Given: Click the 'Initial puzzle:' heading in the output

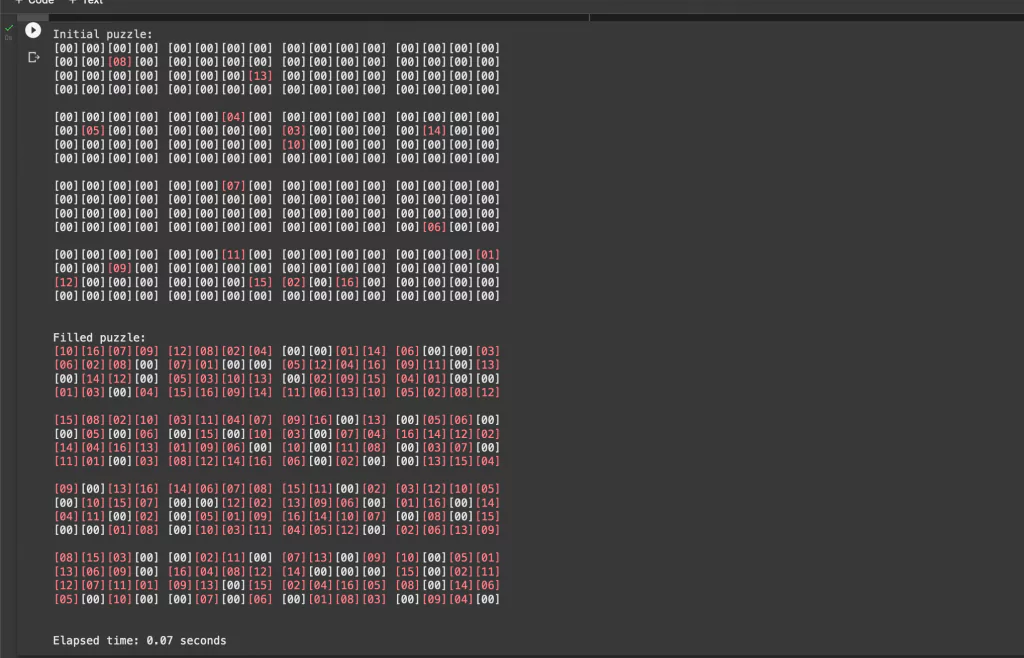Looking at the screenshot, I should (x=103, y=34).
